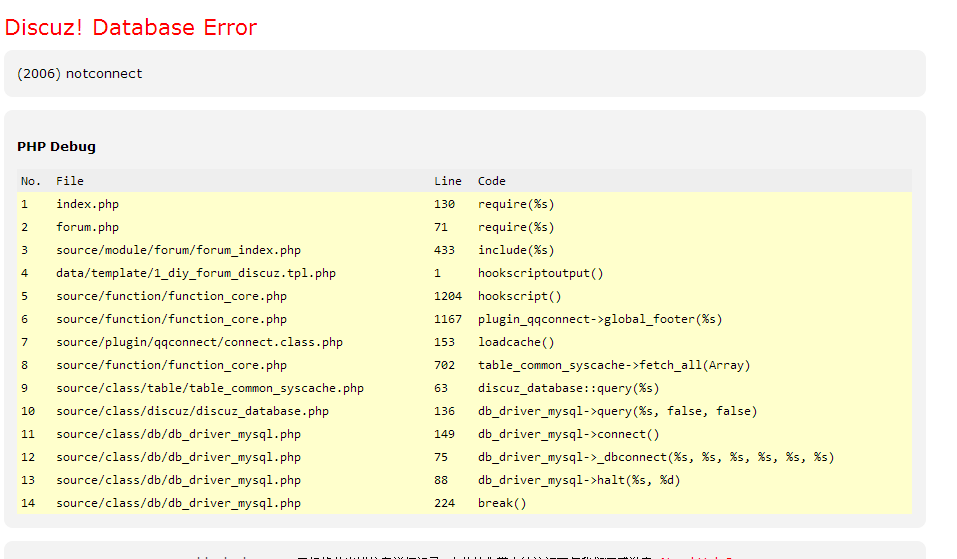Click the PHP Debug section title

tap(56, 146)
